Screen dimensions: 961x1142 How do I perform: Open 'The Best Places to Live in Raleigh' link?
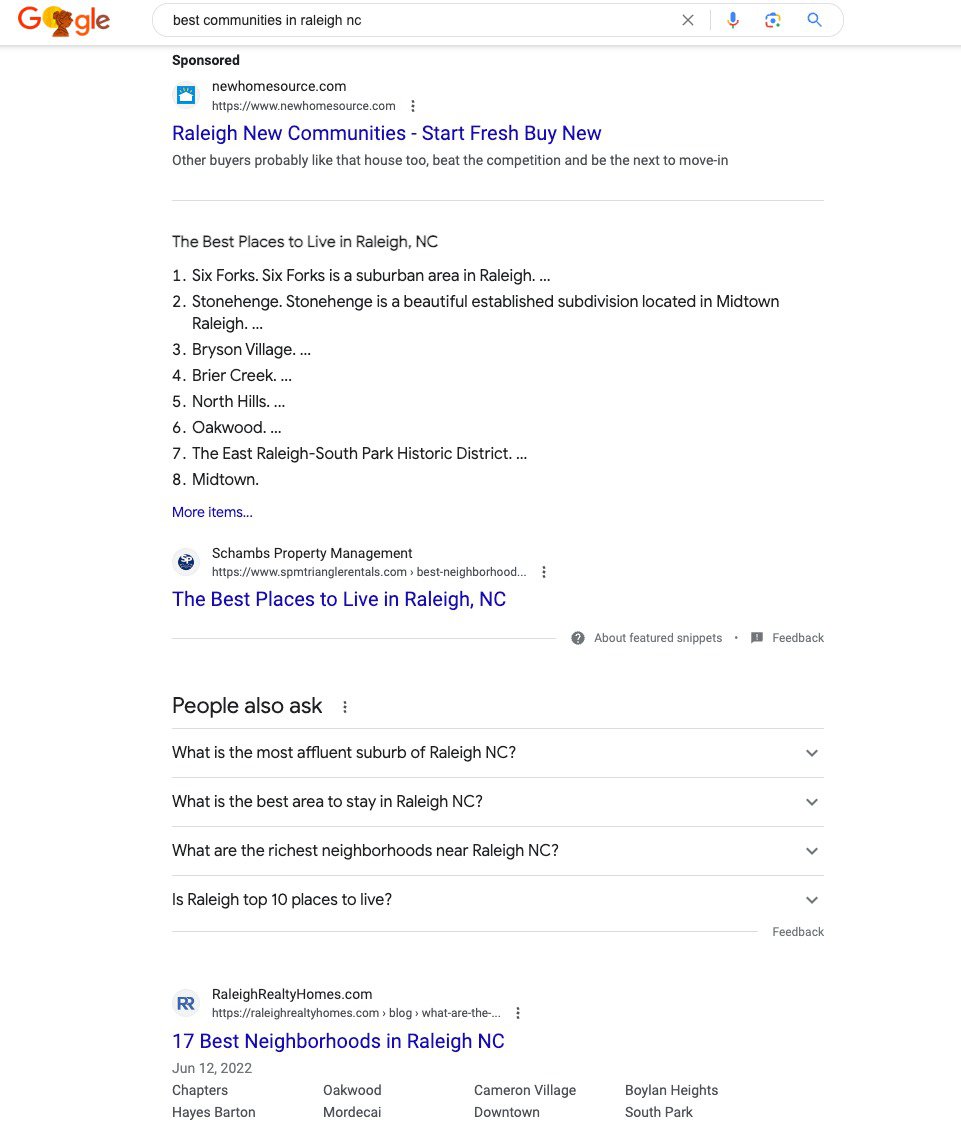pyautogui.click(x=339, y=599)
